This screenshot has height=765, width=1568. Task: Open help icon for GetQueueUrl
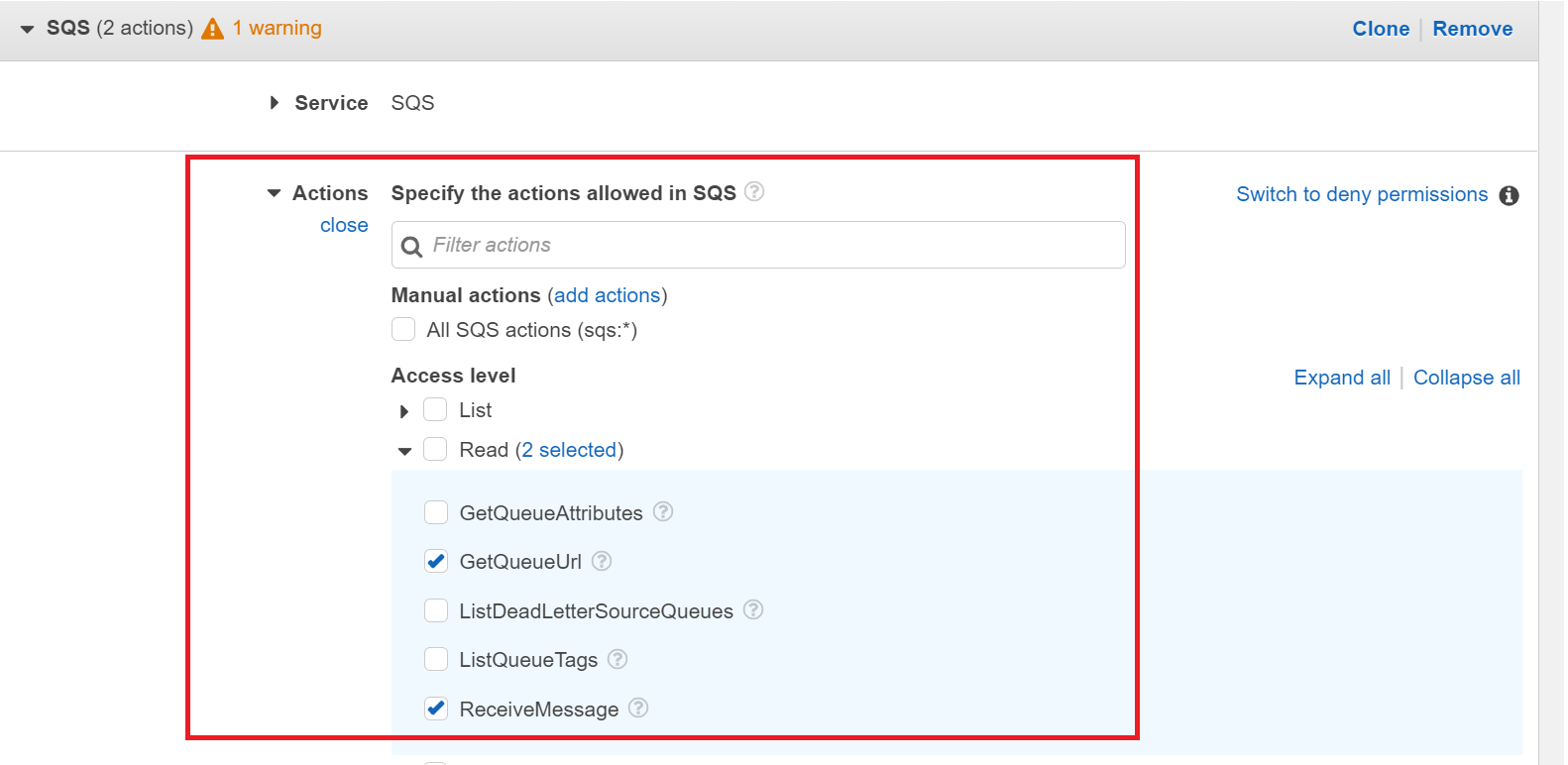click(602, 561)
